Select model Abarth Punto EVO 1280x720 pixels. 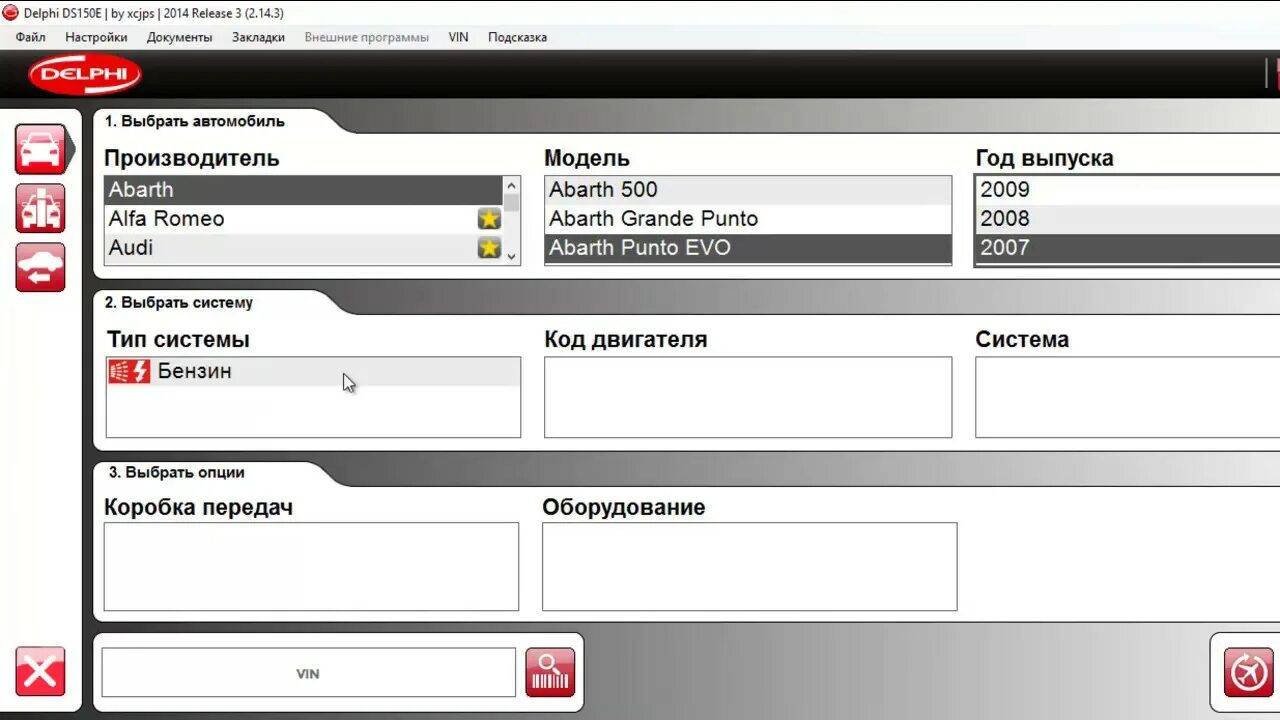pos(748,248)
